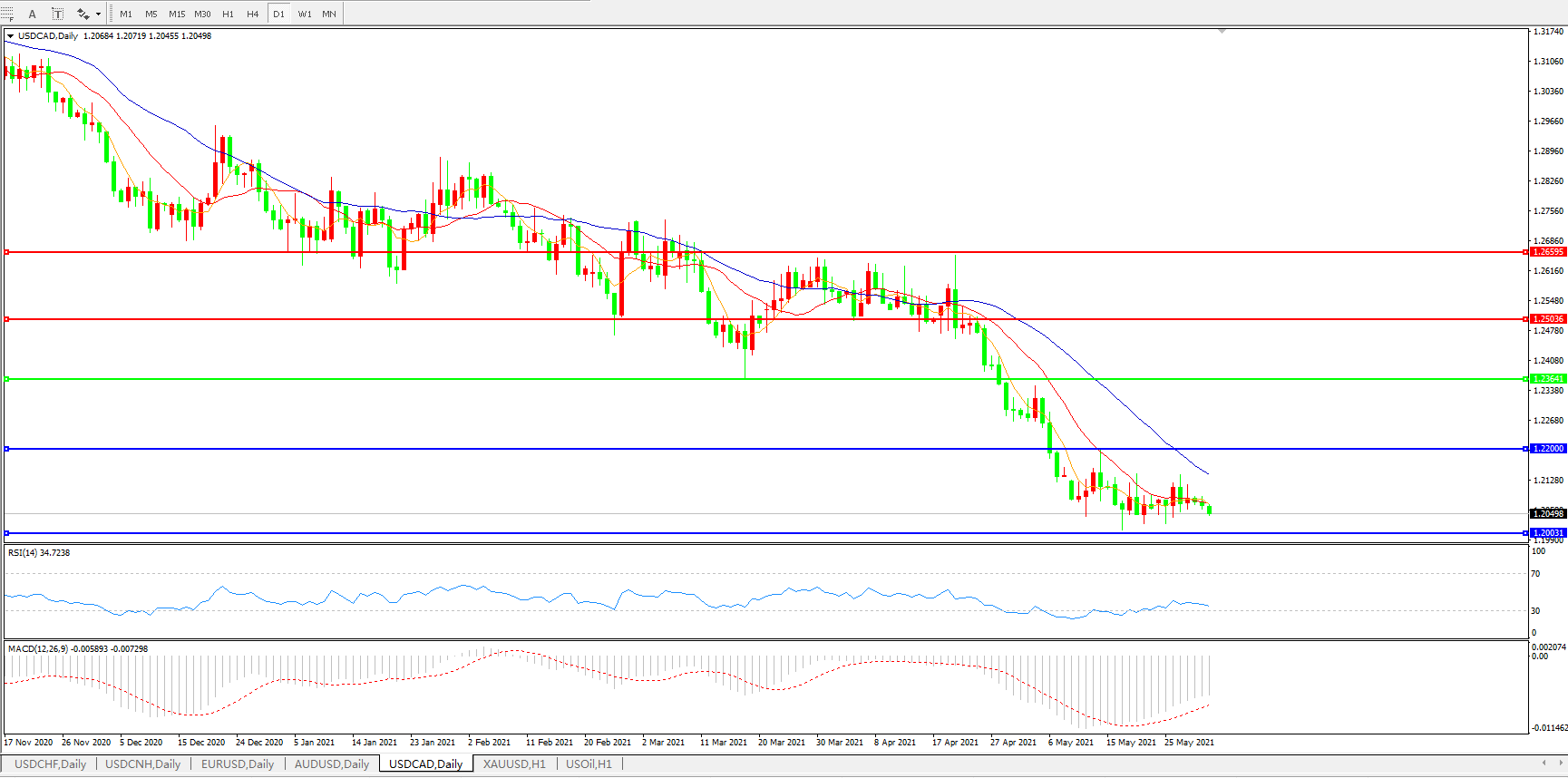The height and width of the screenshot is (778, 1568).
Task: Expand the USDCAD,Daily chart title triangle
Action: tap(10, 36)
